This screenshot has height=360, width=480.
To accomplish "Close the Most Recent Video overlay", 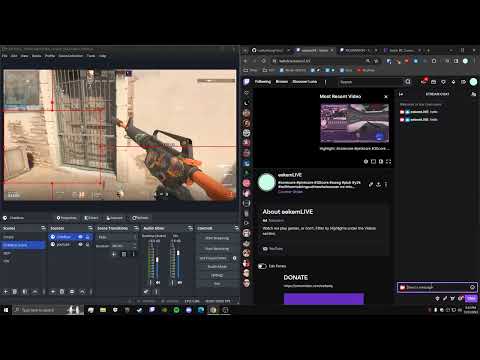I will tap(386, 97).
